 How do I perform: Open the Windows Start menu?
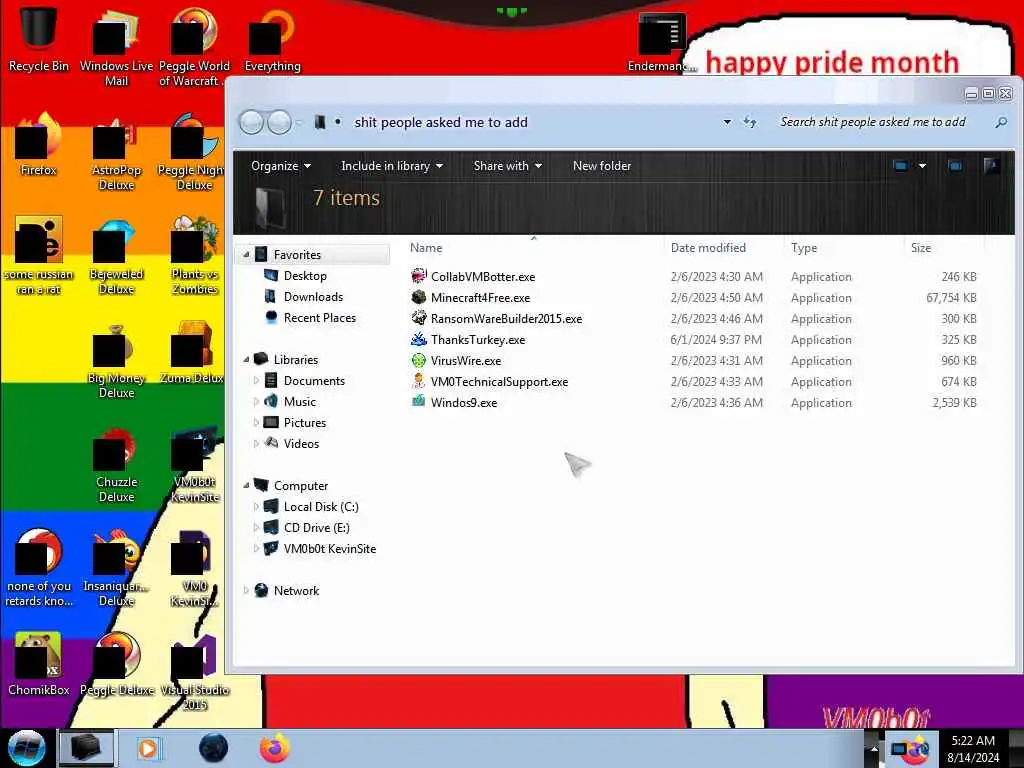(26, 748)
